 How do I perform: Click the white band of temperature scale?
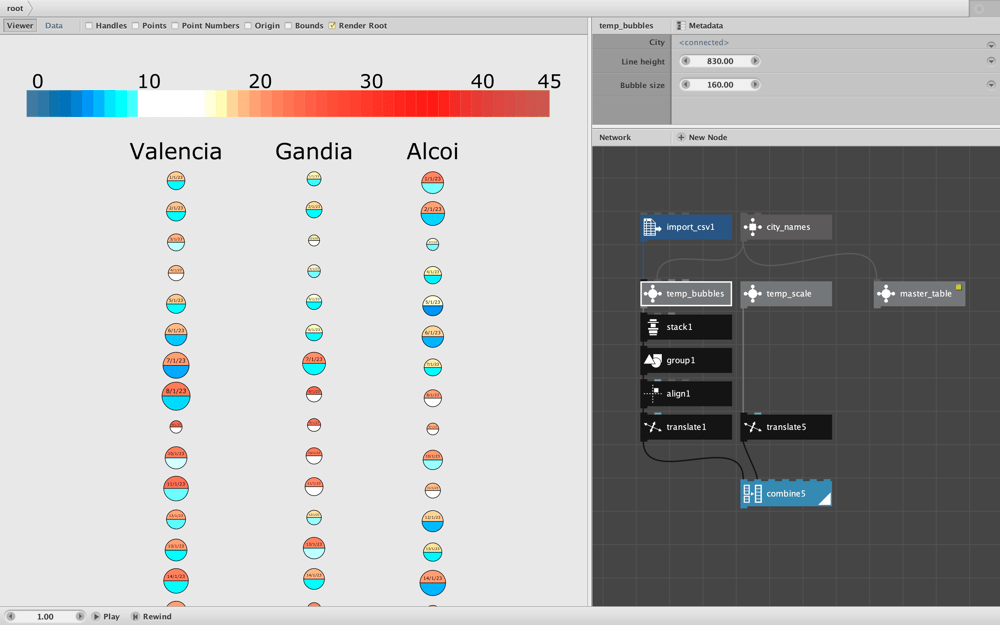click(x=171, y=103)
